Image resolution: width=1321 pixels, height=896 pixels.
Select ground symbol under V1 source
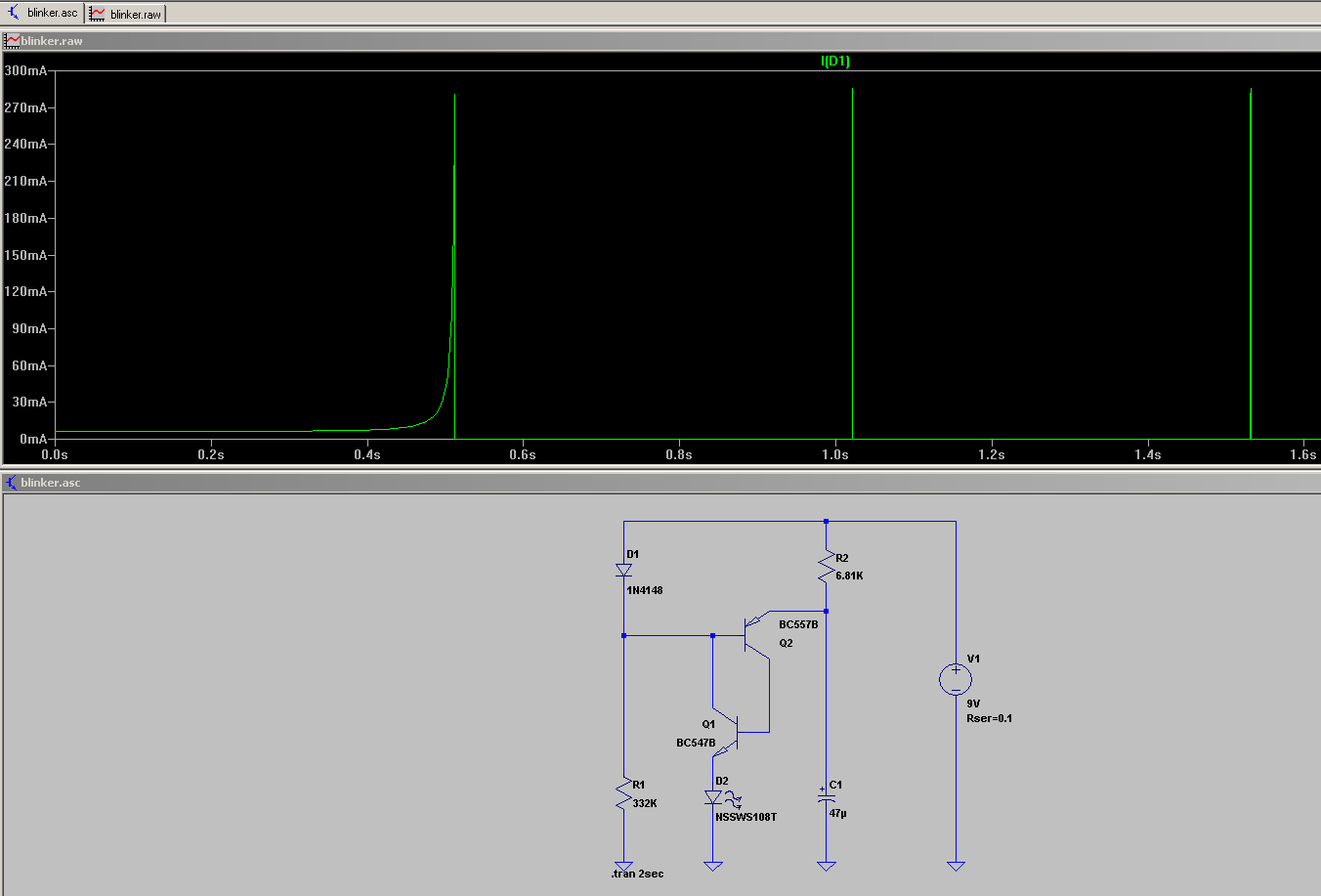point(956,866)
